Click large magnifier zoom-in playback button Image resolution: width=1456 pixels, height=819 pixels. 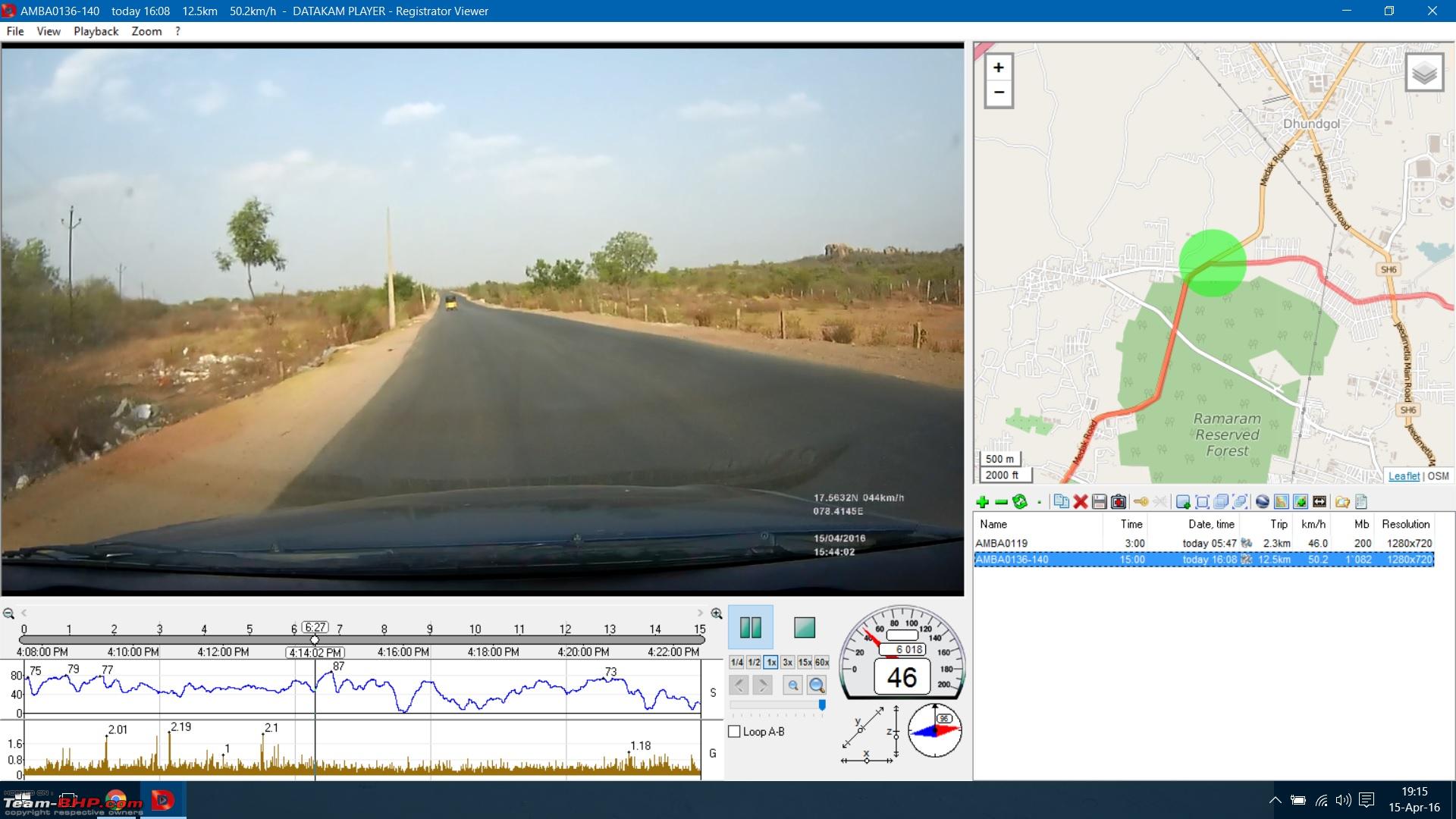[x=817, y=686]
